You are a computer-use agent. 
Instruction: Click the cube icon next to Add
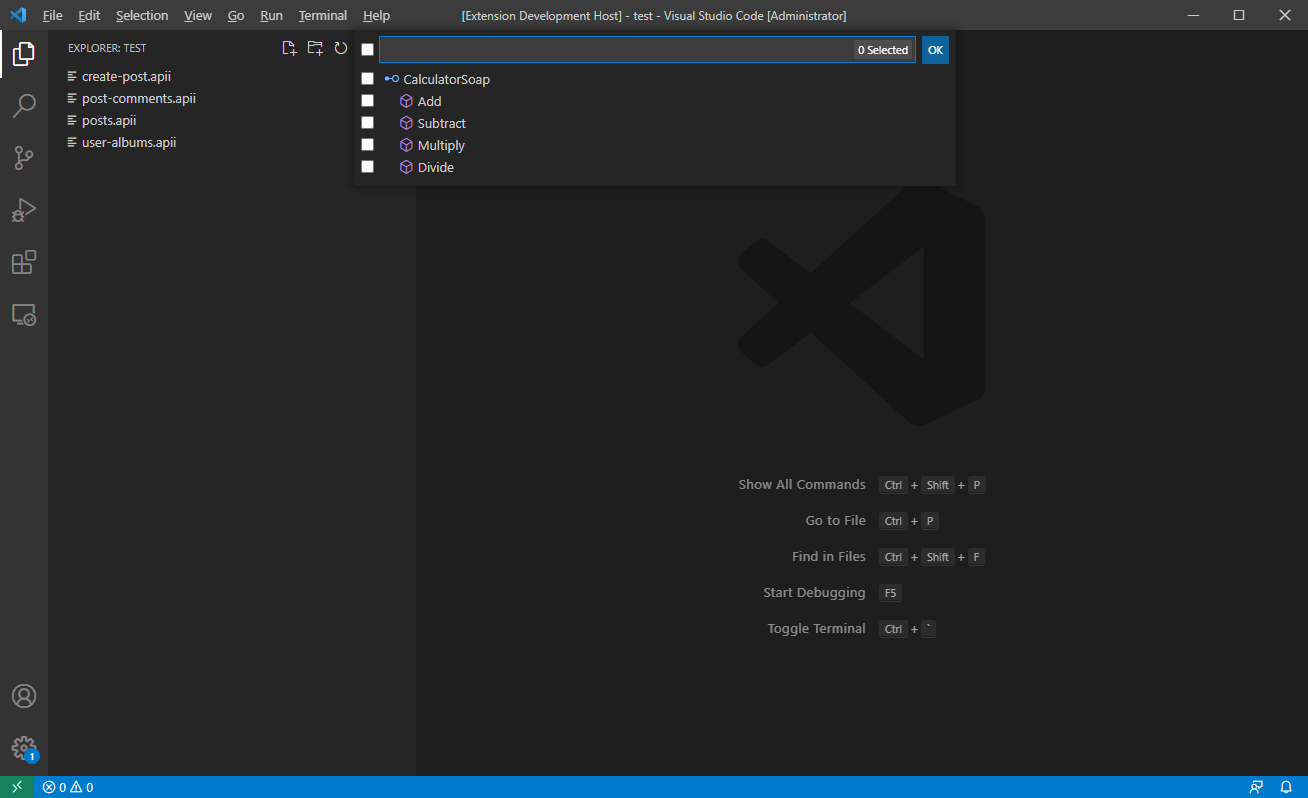[x=406, y=101]
